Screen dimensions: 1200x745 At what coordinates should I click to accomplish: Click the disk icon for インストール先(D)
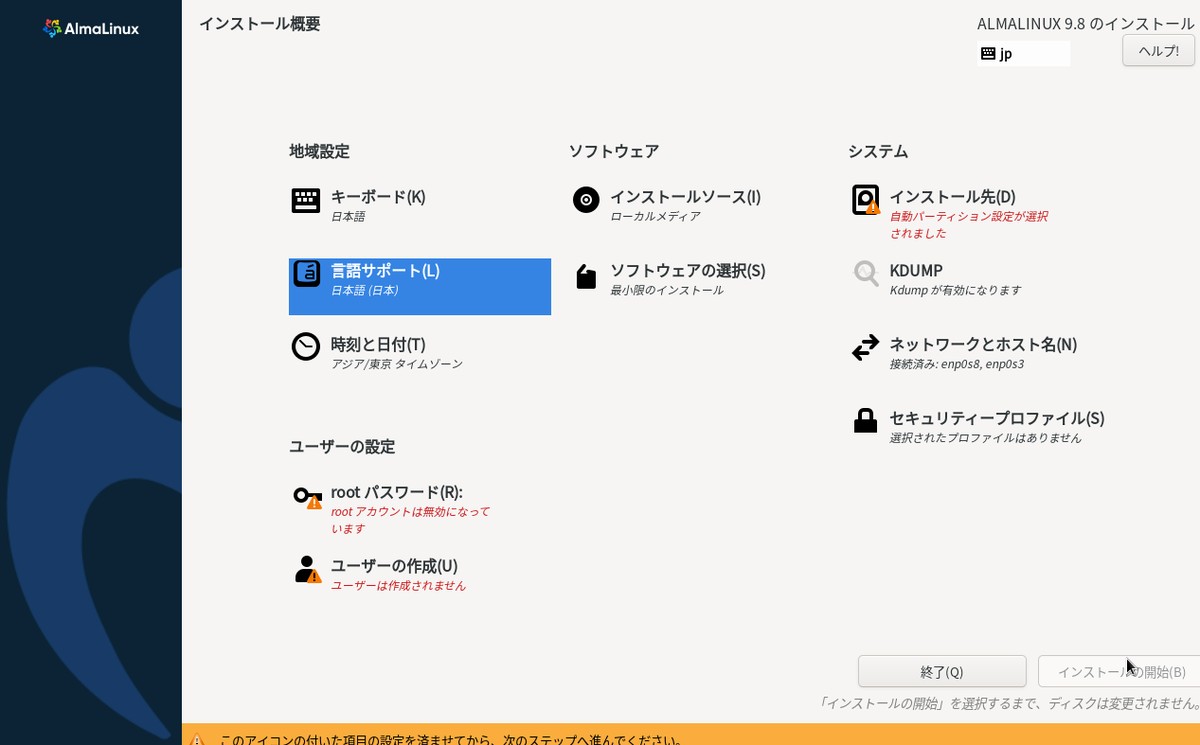pos(865,200)
